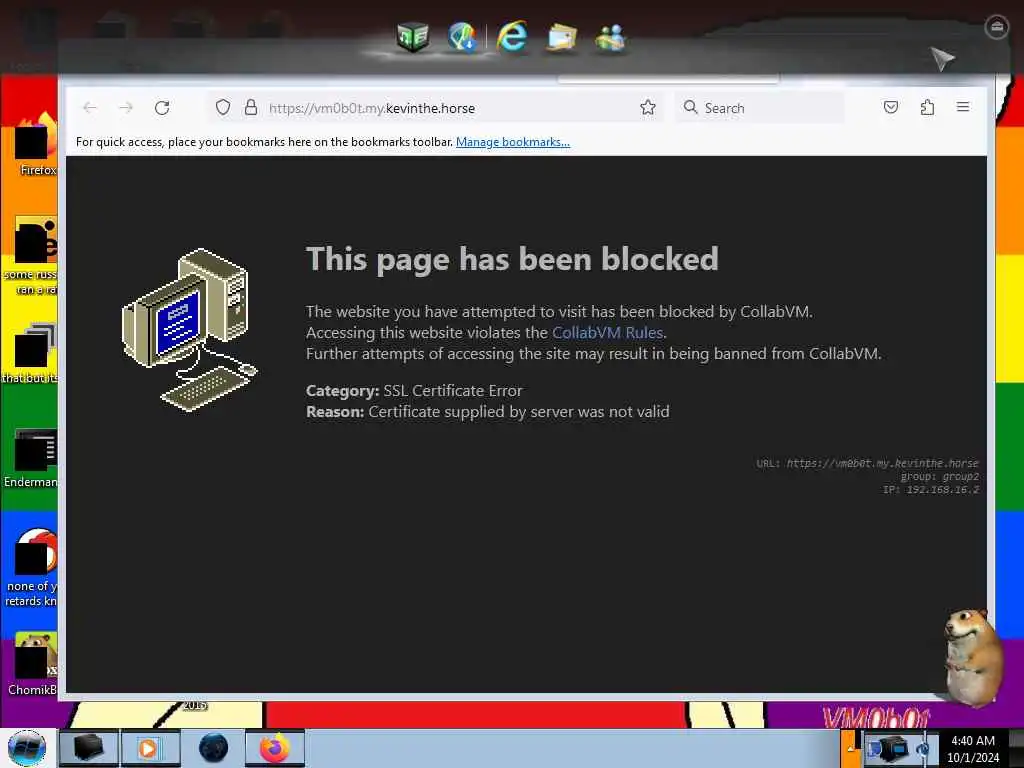The image size is (1024, 768).
Task: Open the Windows Start orb
Action: 27,748
